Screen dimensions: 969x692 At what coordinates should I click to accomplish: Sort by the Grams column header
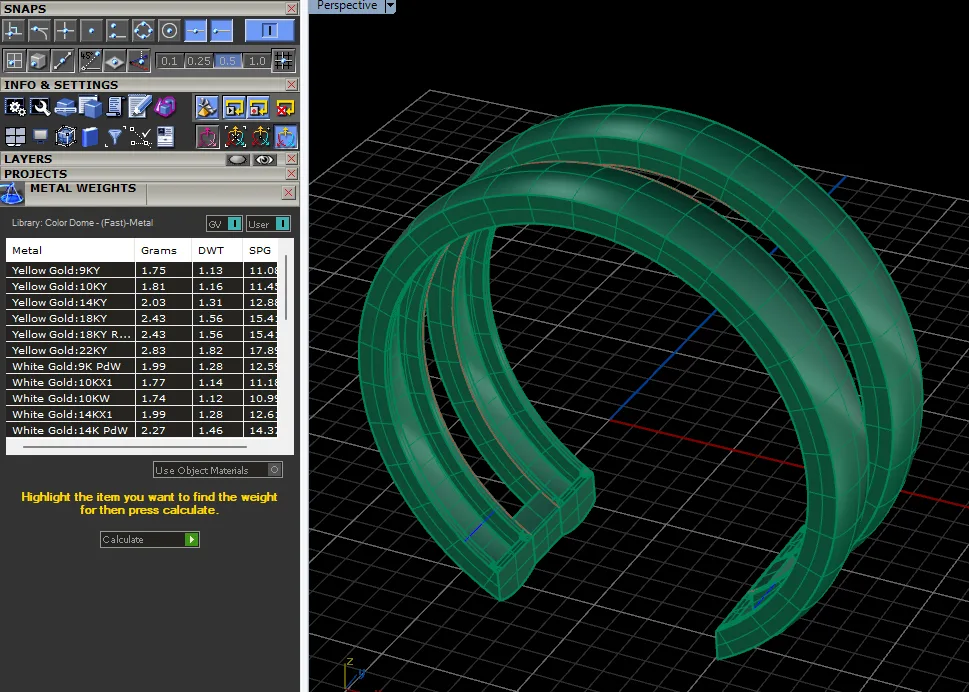coord(163,250)
